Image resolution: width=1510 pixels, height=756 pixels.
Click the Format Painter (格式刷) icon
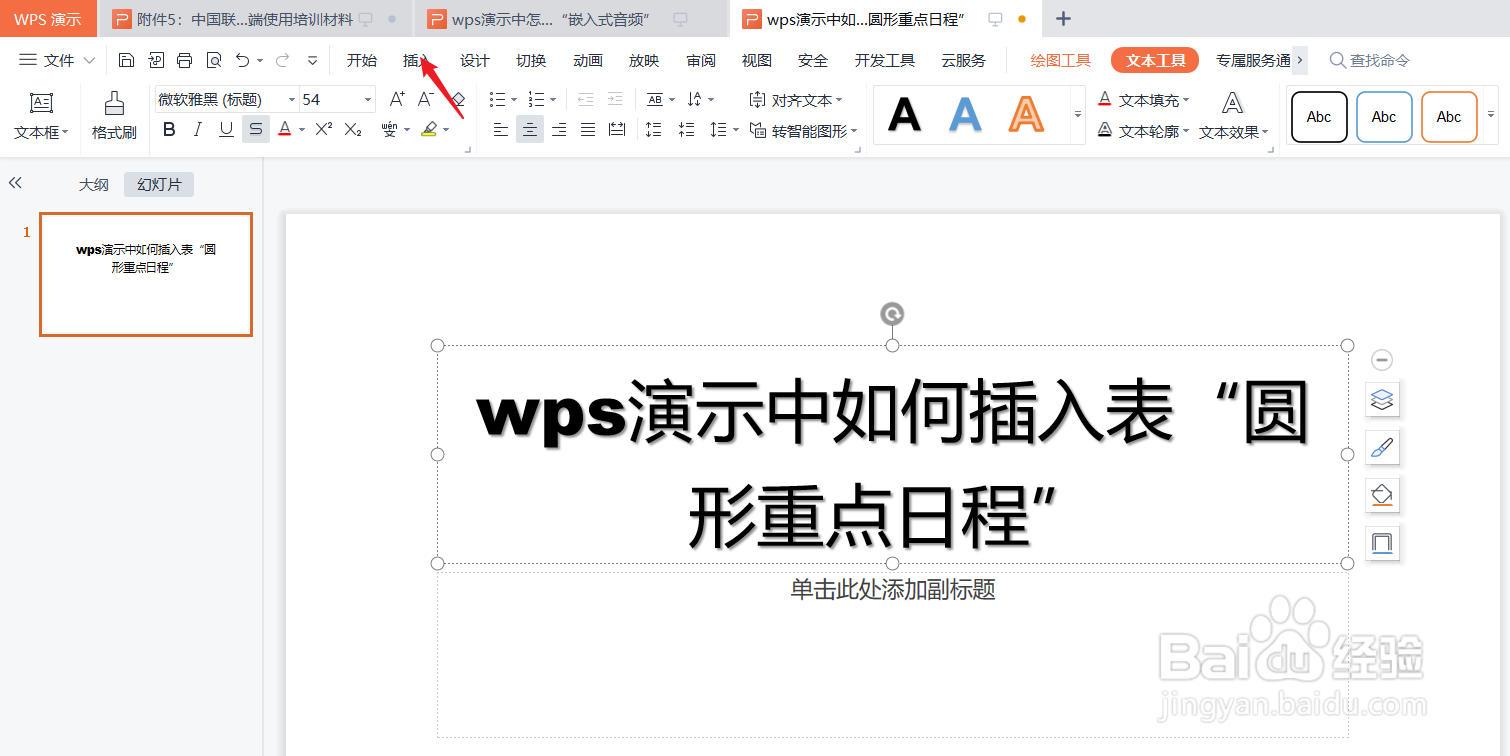pyautogui.click(x=114, y=103)
